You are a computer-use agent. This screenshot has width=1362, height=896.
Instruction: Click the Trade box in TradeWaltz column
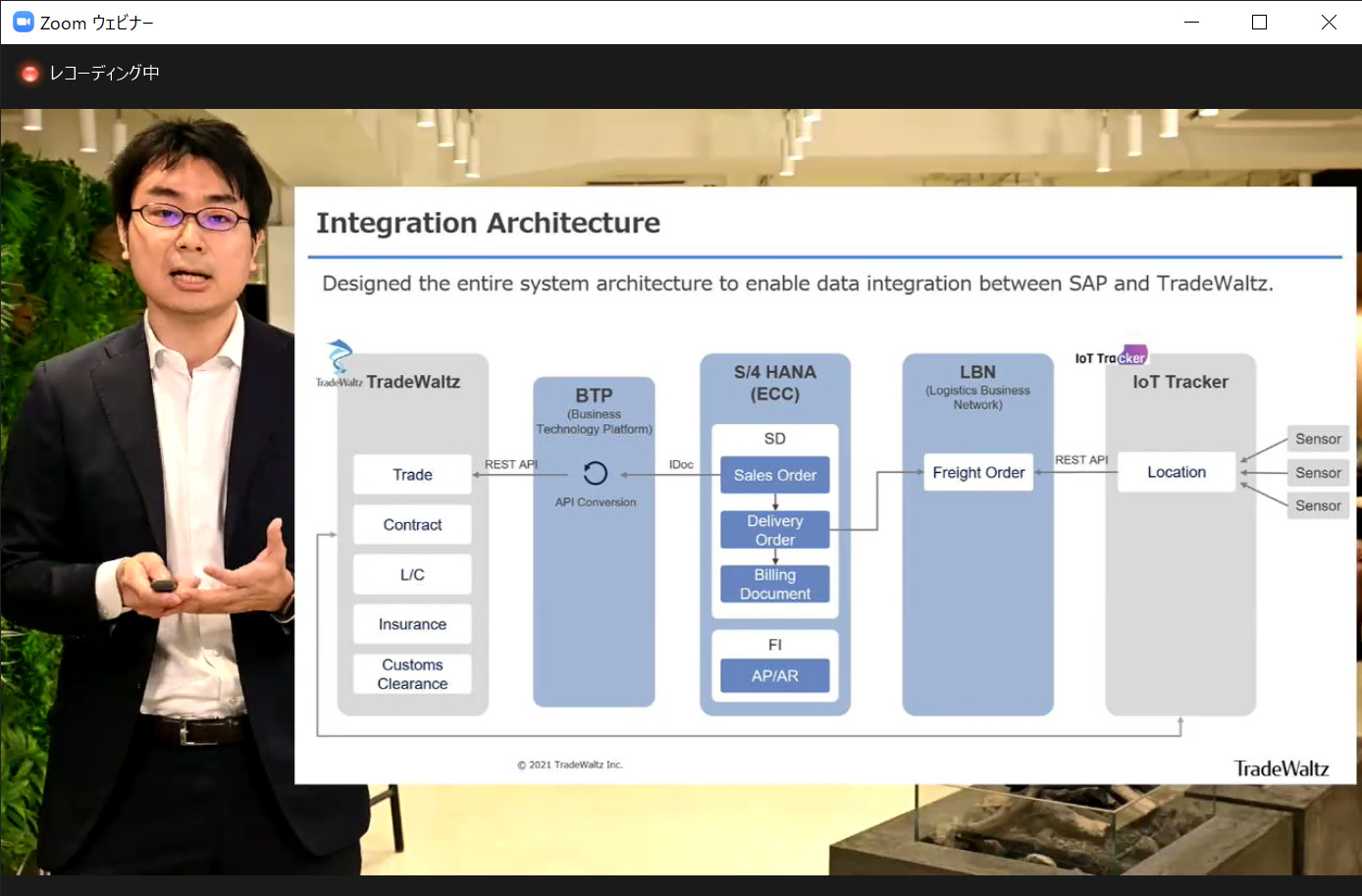tap(412, 474)
